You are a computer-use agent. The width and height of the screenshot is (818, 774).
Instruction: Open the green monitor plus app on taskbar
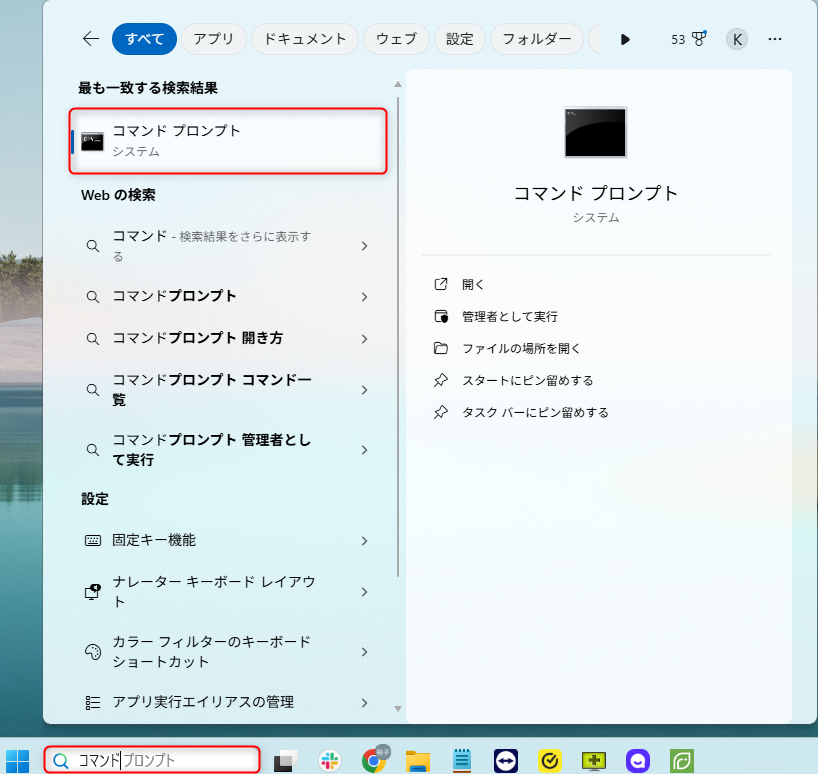(594, 761)
